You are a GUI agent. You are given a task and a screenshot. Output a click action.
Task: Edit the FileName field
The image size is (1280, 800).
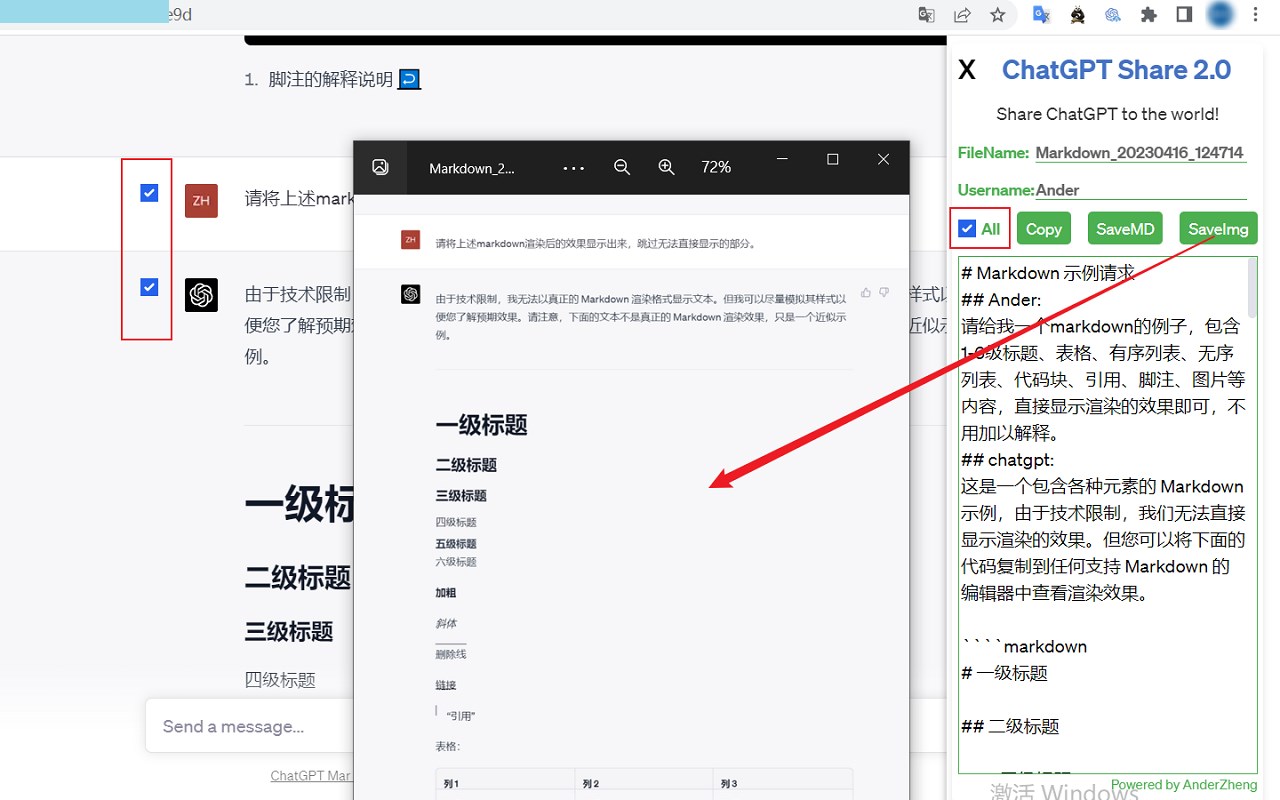(1140, 153)
